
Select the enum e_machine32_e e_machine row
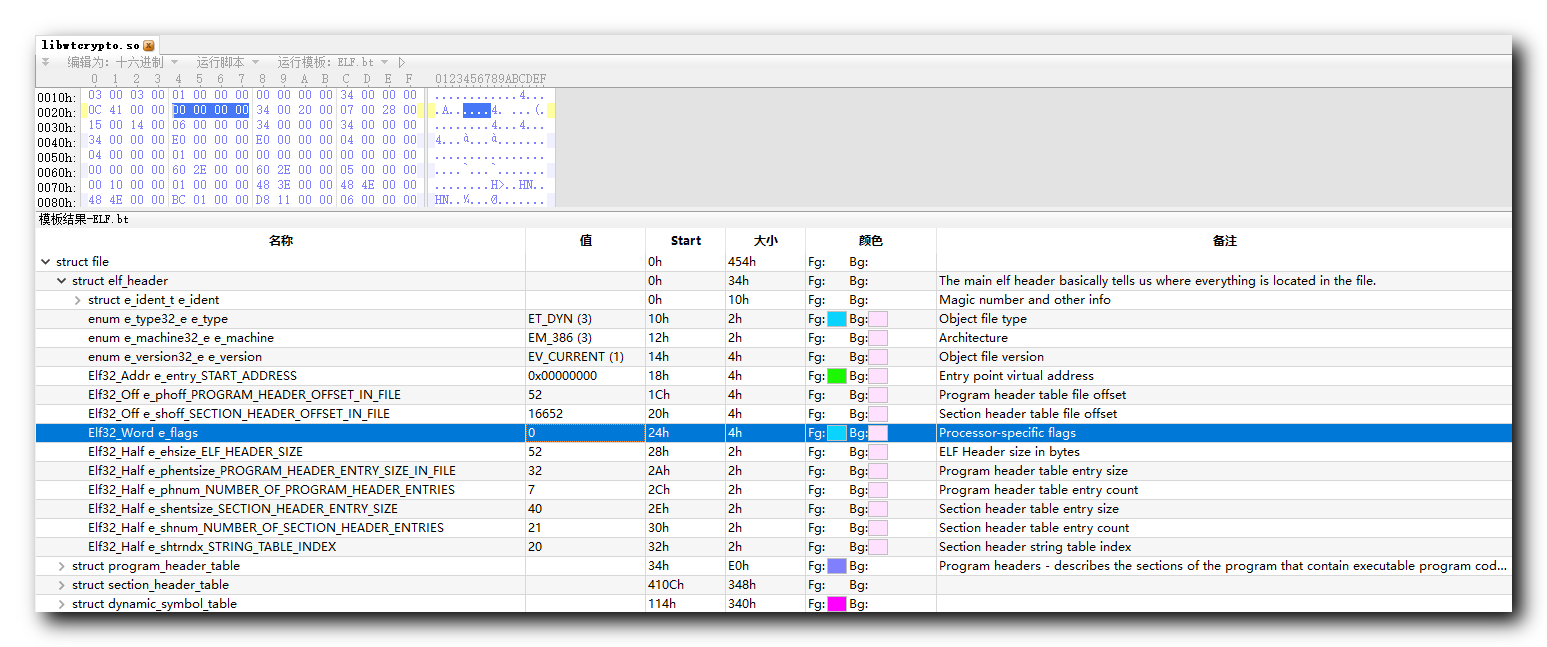click(774, 338)
